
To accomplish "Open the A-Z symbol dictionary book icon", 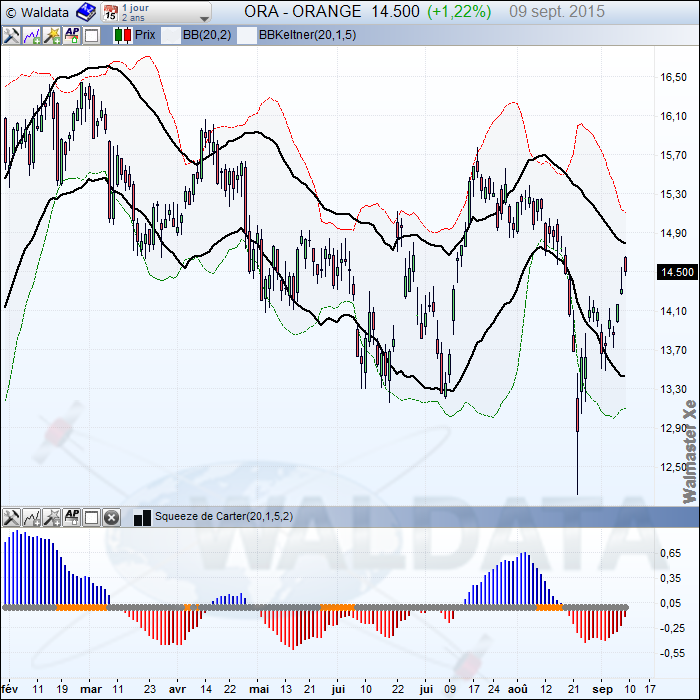I will [x=85, y=12].
